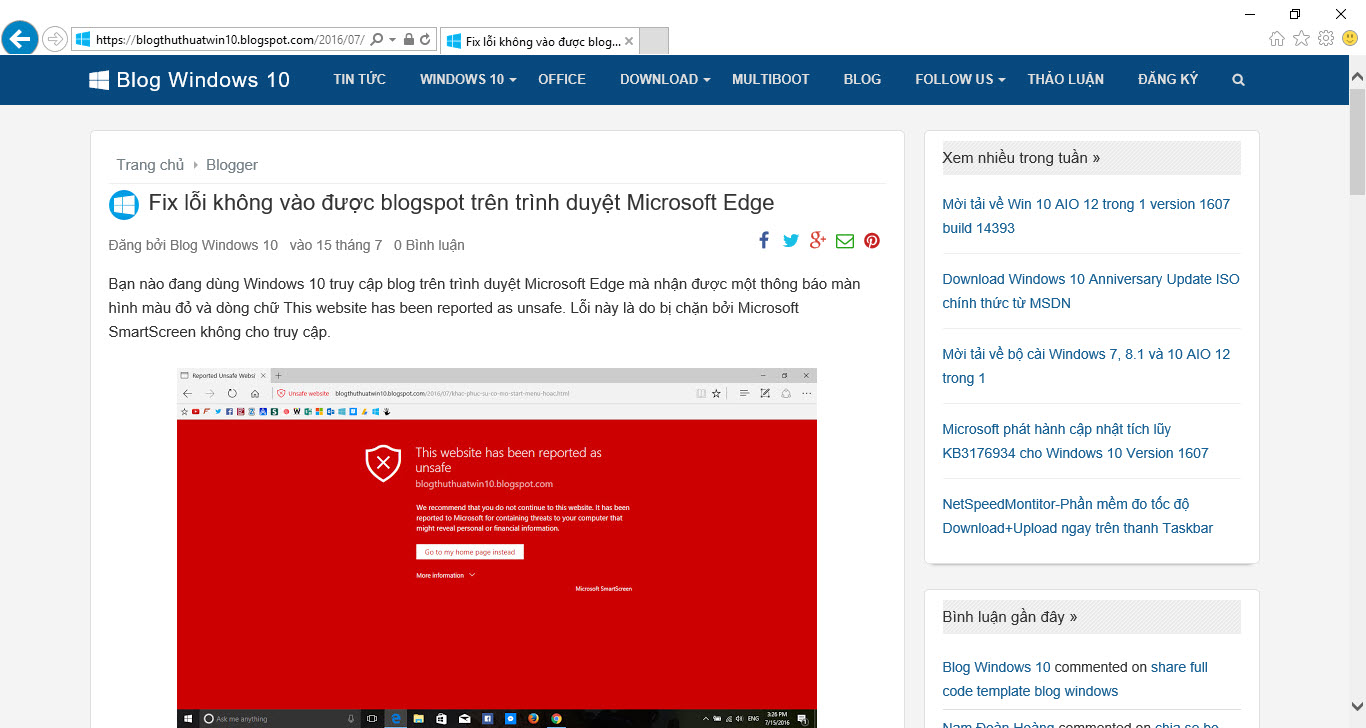This screenshot has height=728, width=1366.
Task: Click 'Blog Windows 10' commenter name link
Action: 996,667
